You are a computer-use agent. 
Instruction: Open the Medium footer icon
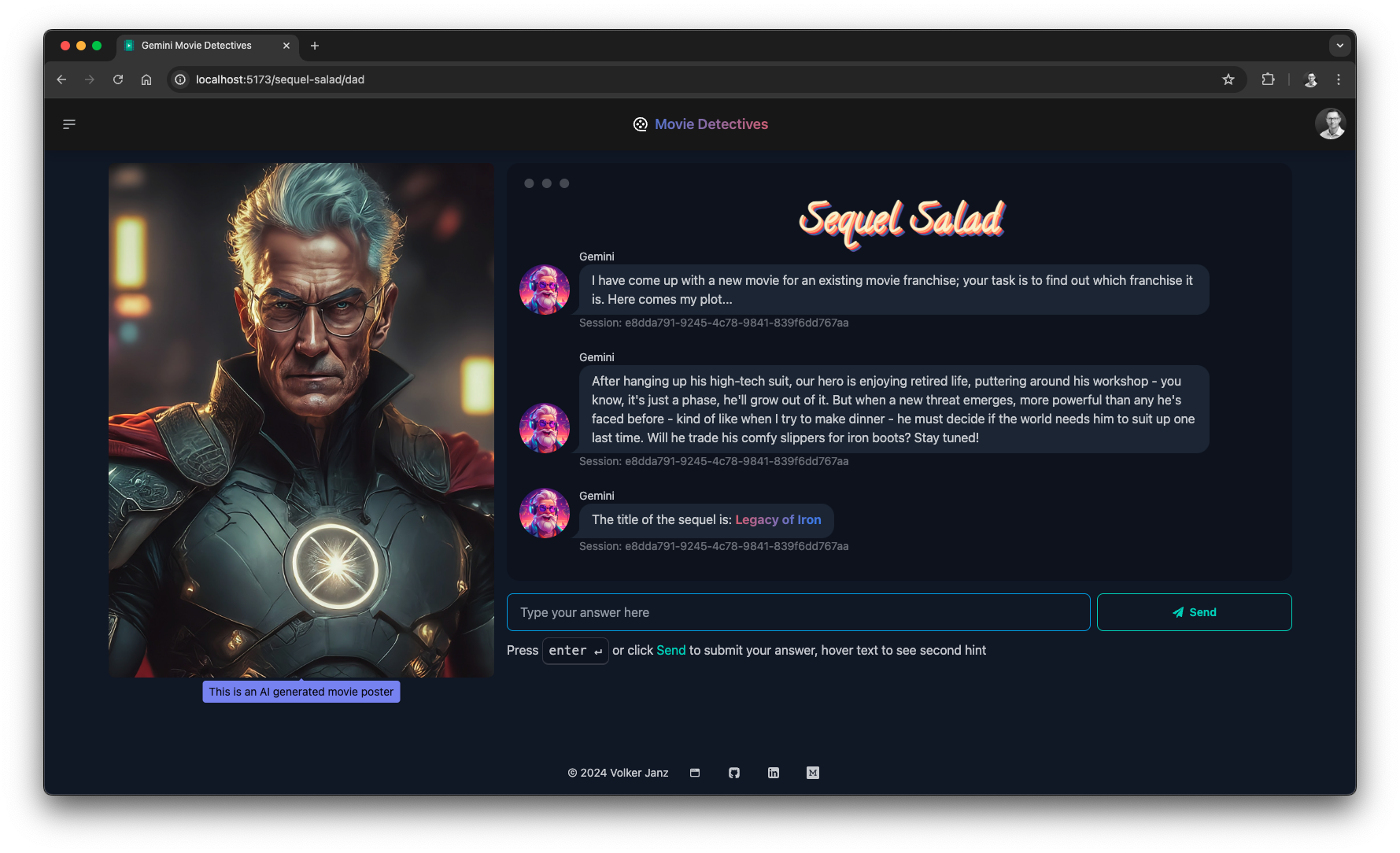(813, 773)
